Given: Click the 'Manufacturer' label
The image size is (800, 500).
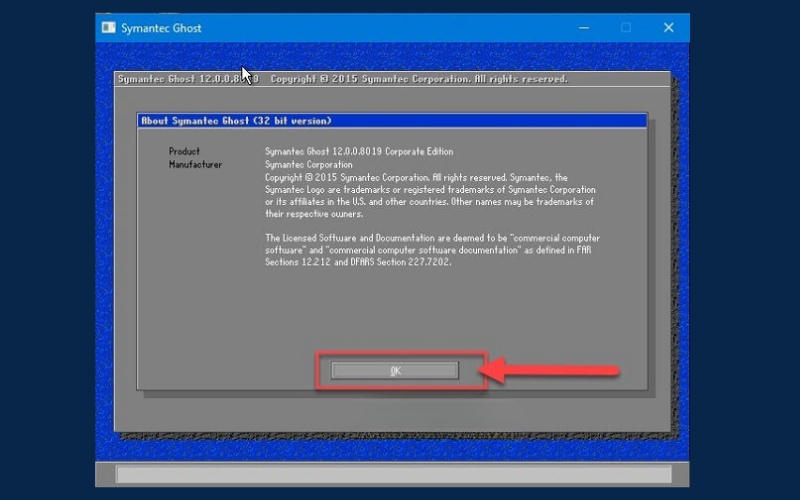Looking at the screenshot, I should point(195,165).
